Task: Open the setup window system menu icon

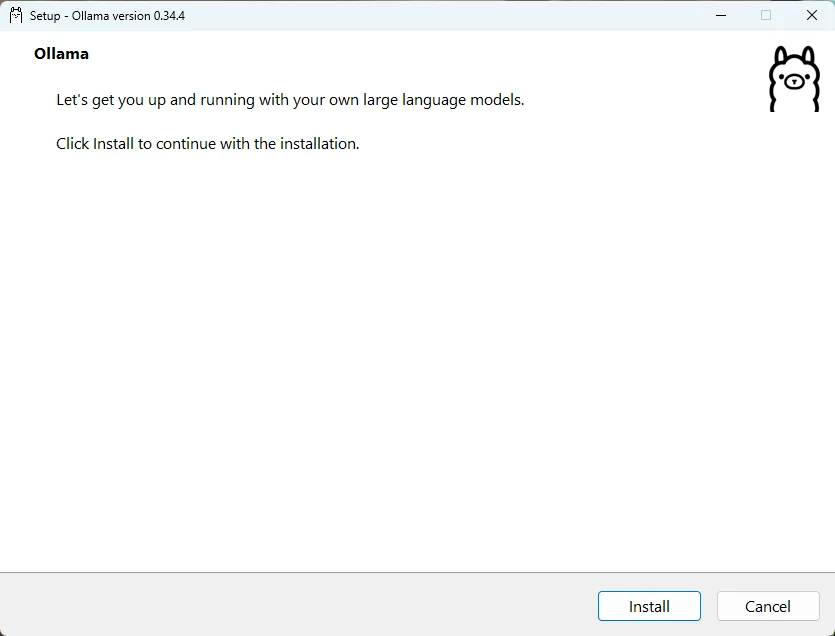Action: pyautogui.click(x=16, y=15)
